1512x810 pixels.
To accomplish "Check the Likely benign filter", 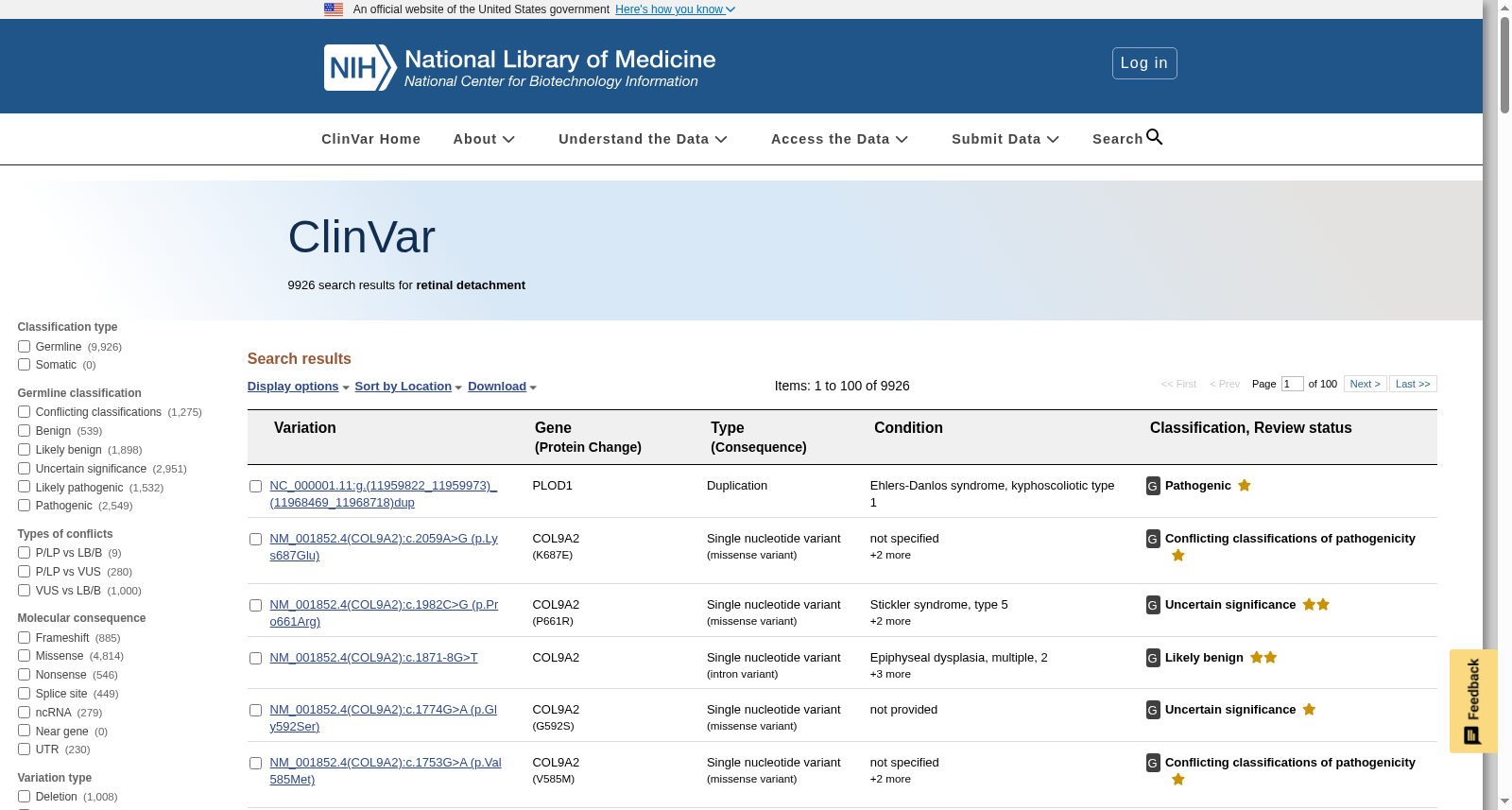I will pos(25,450).
